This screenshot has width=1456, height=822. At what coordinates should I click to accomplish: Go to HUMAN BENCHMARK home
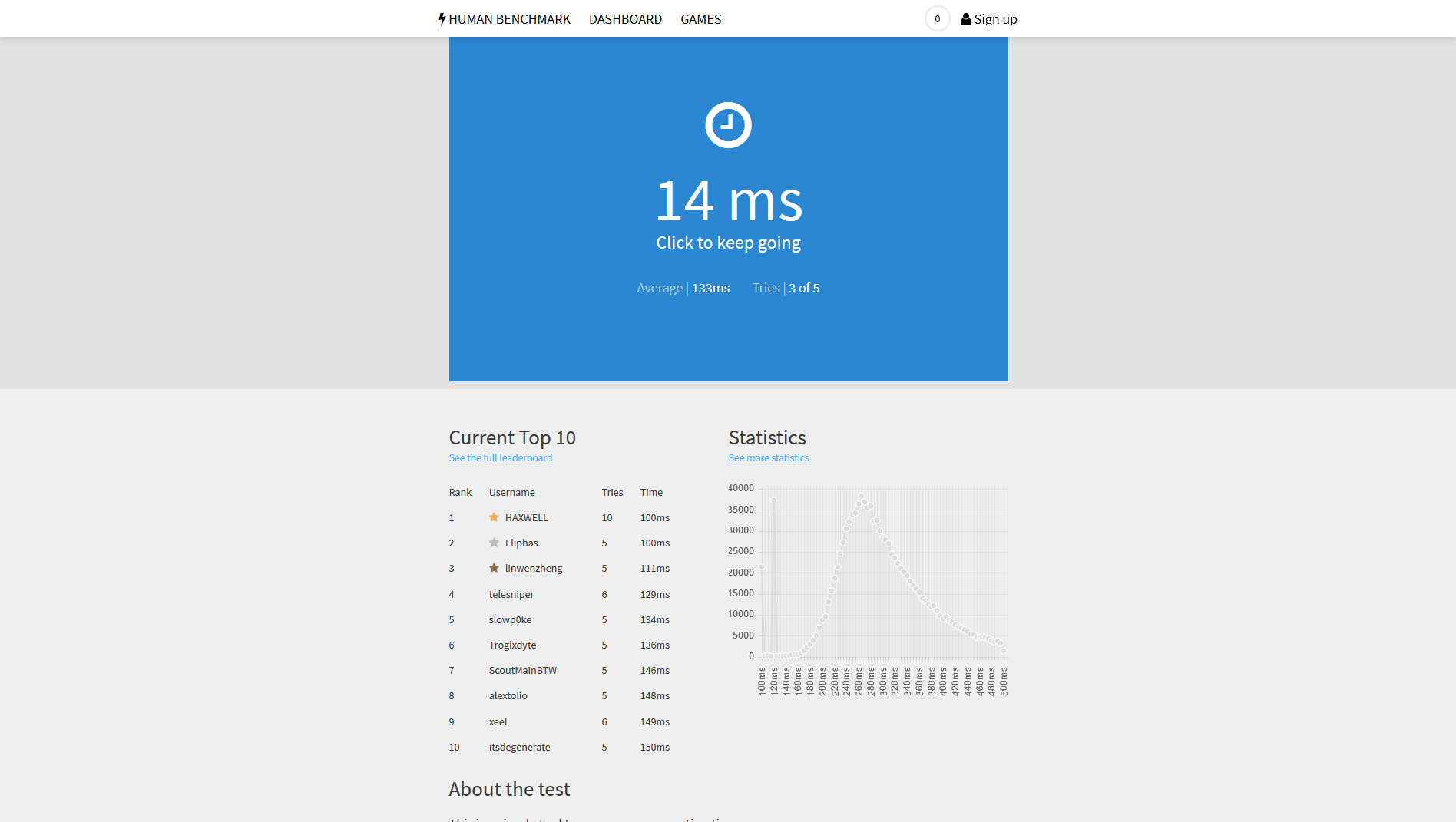click(509, 19)
